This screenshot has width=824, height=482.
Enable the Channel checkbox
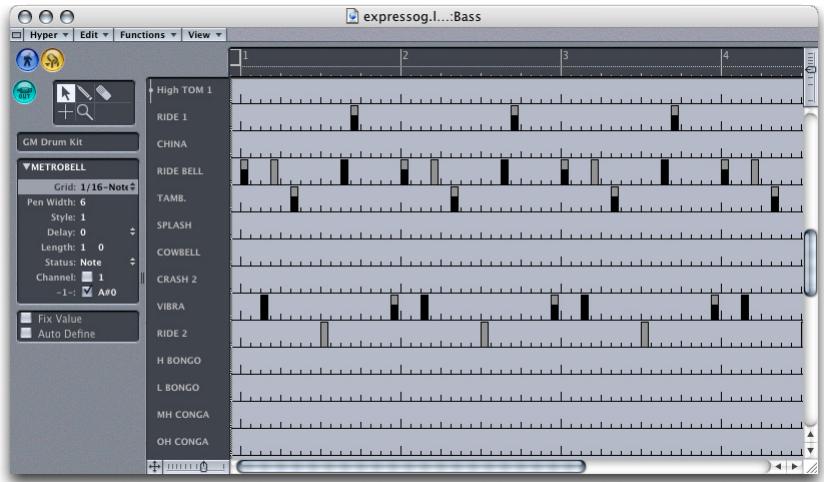click(x=87, y=276)
